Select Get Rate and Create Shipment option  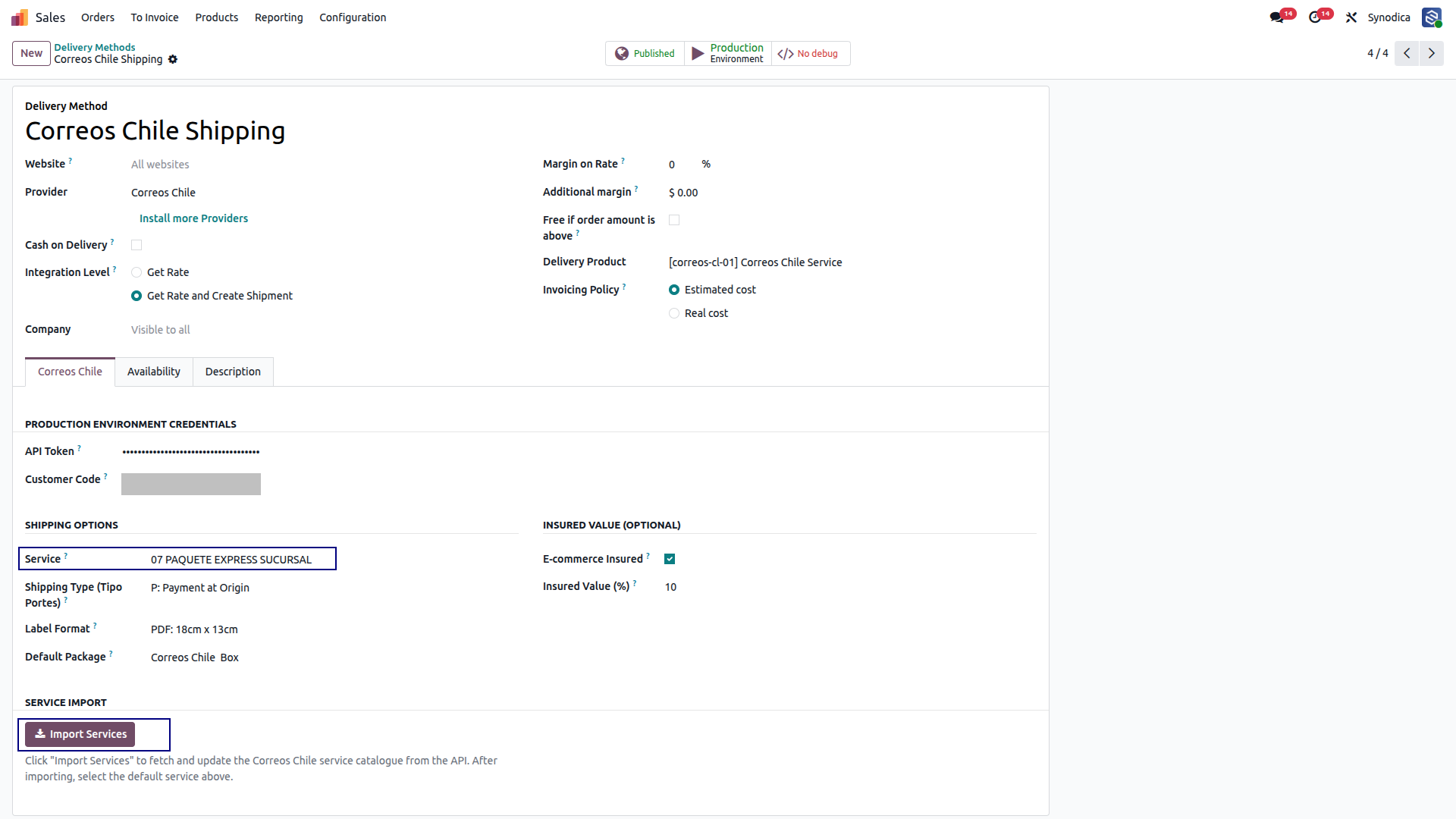click(136, 296)
